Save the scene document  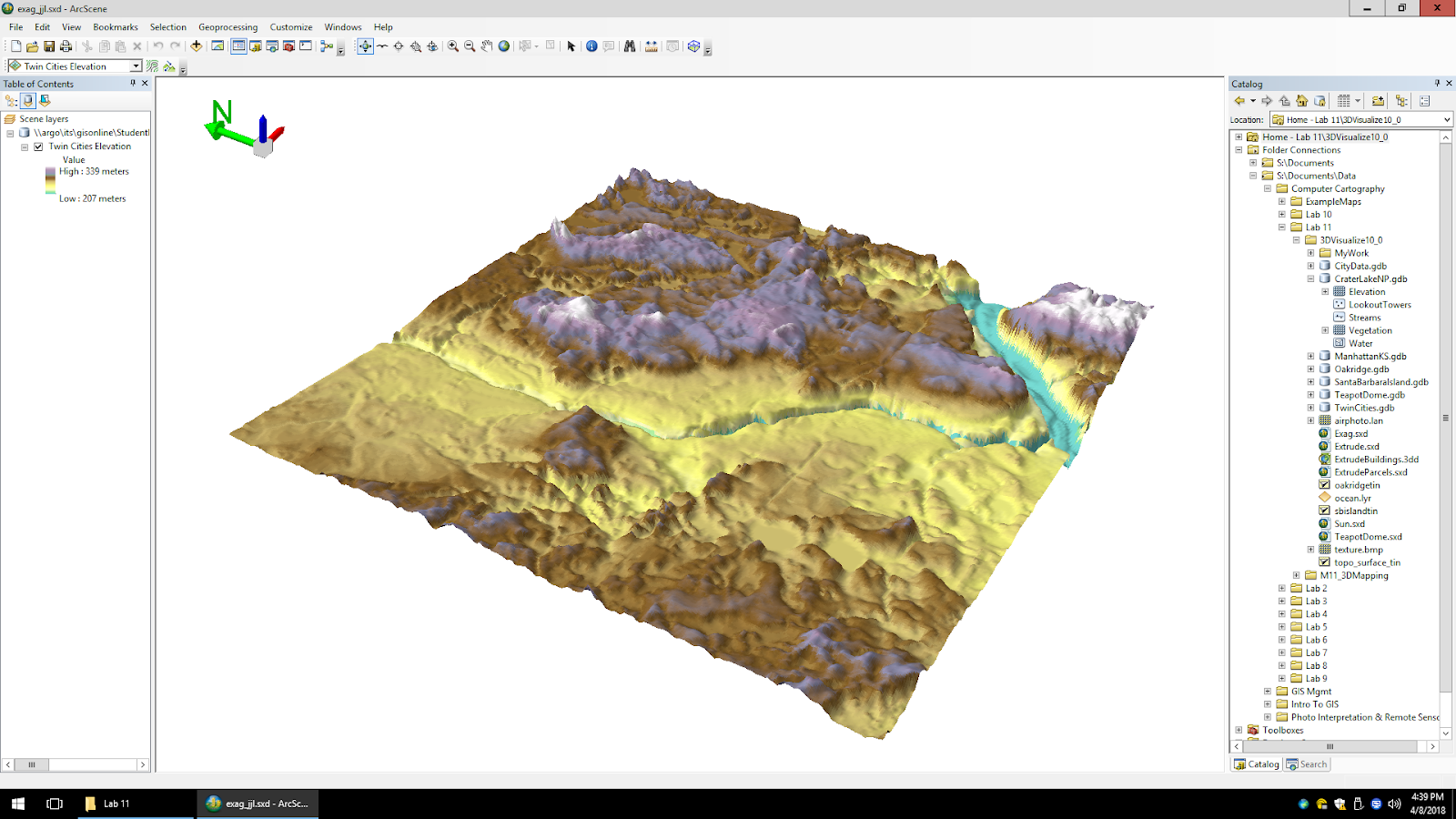48,46
